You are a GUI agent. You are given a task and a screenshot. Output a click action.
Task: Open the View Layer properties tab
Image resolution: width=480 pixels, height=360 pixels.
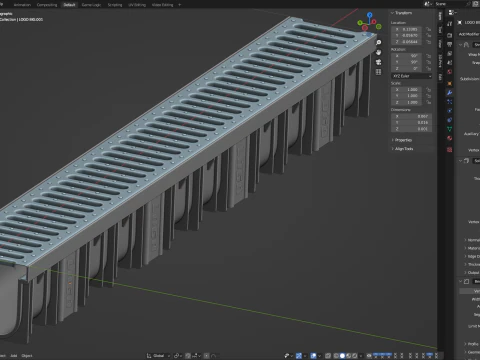(x=449, y=53)
